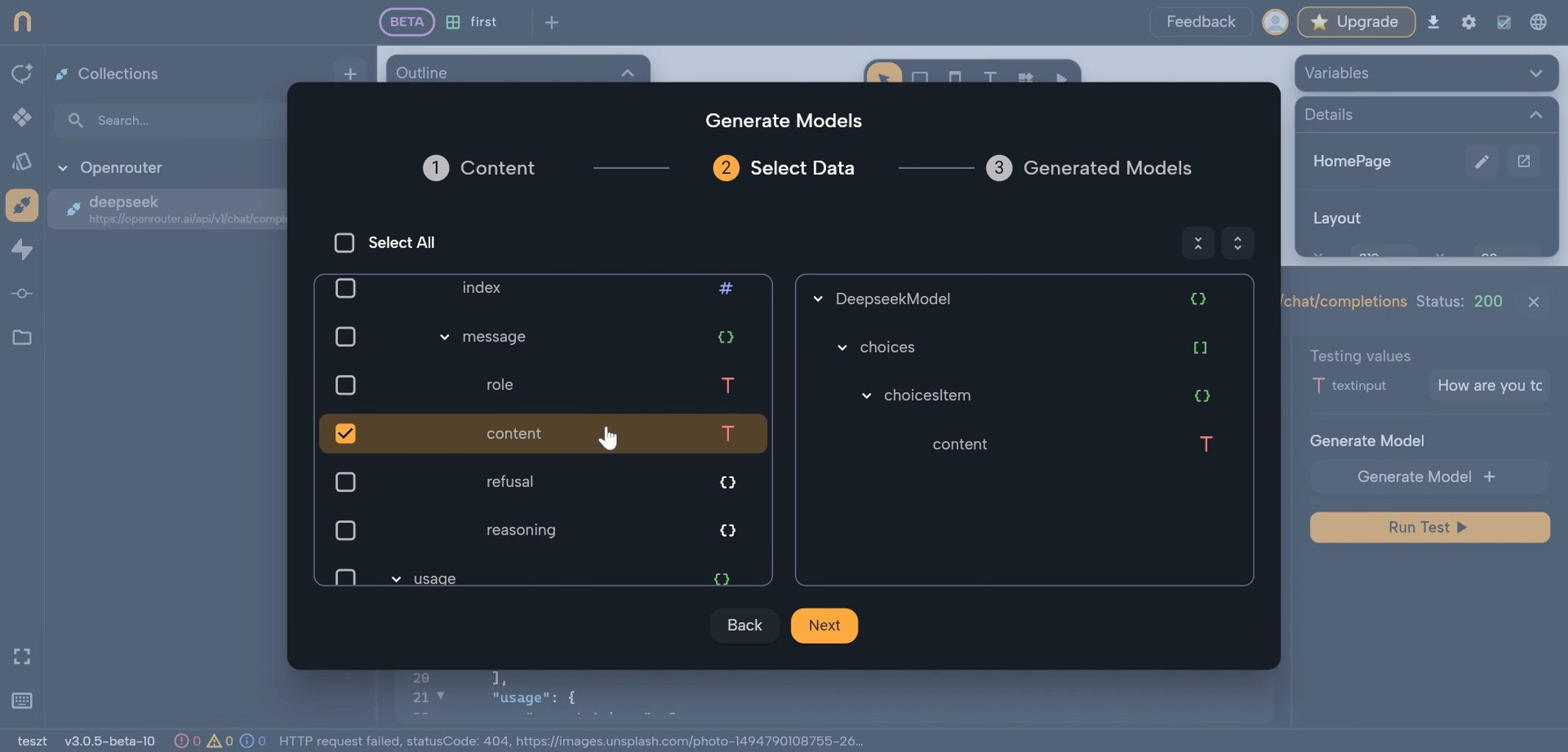Collapse the message tree node
This screenshot has height=752, width=1568.
pyautogui.click(x=445, y=337)
